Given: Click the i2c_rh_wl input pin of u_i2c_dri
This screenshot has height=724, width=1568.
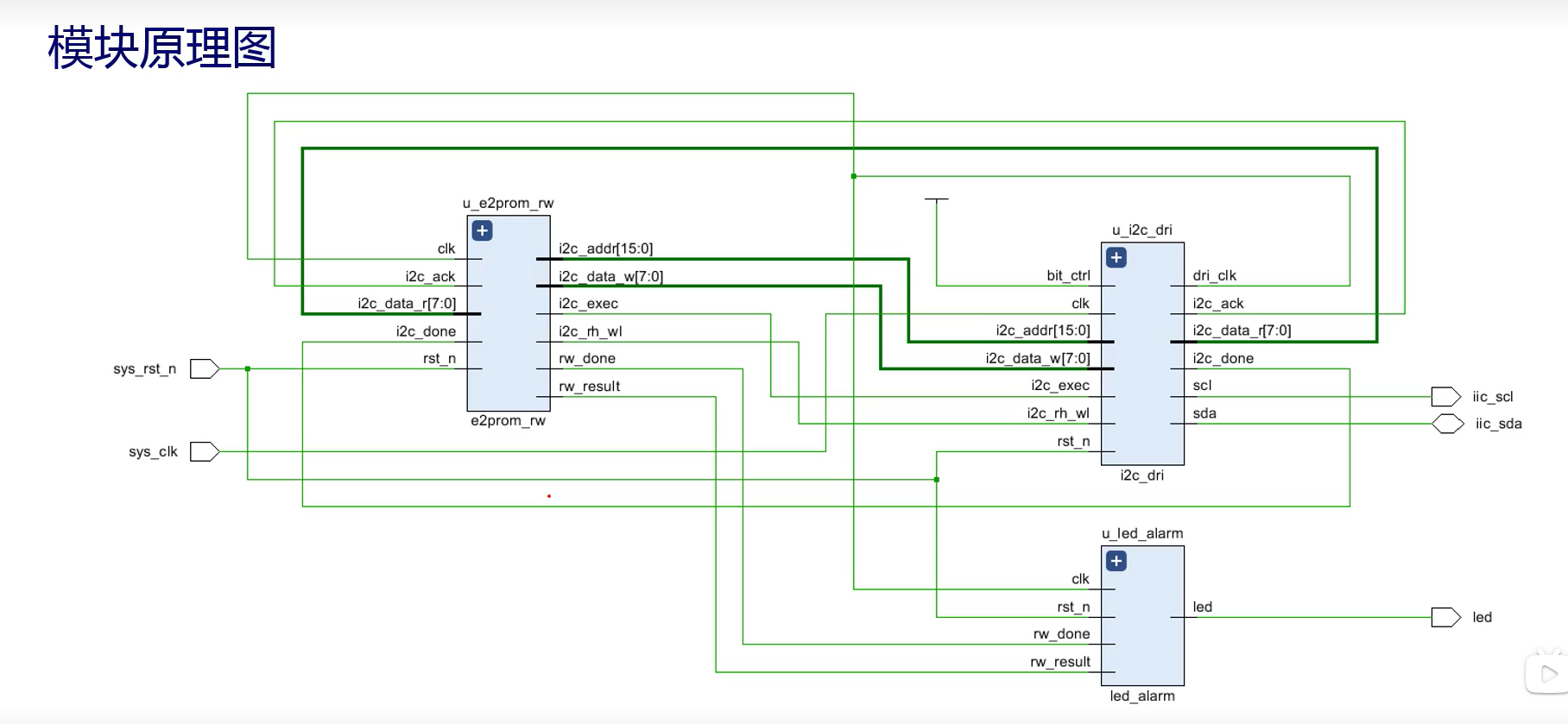Looking at the screenshot, I should (x=1059, y=413).
